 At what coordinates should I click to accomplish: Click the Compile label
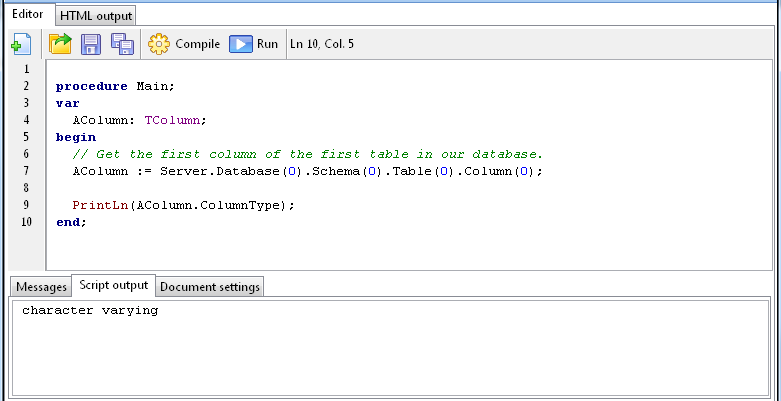coord(198,44)
